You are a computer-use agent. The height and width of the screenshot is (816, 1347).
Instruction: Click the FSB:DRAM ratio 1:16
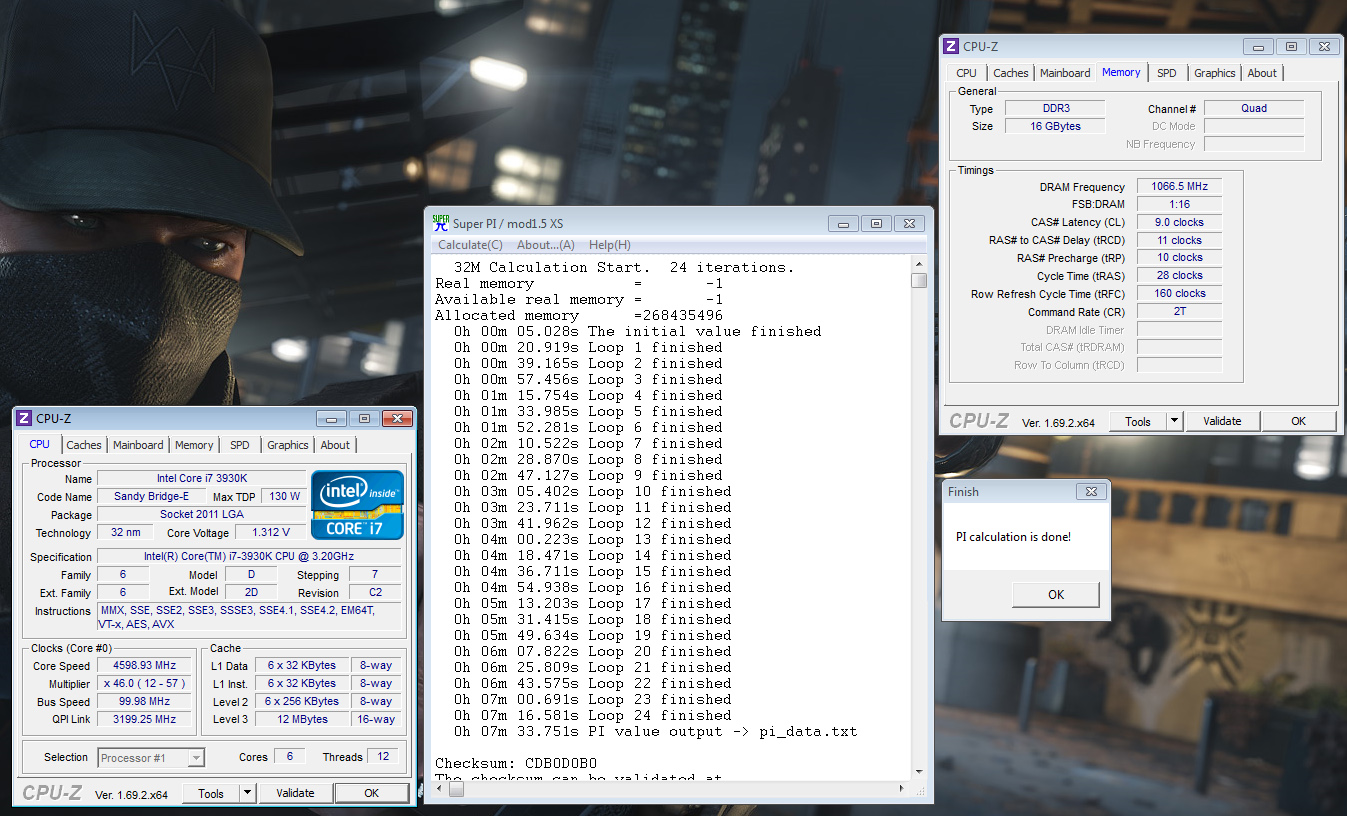(1179, 205)
